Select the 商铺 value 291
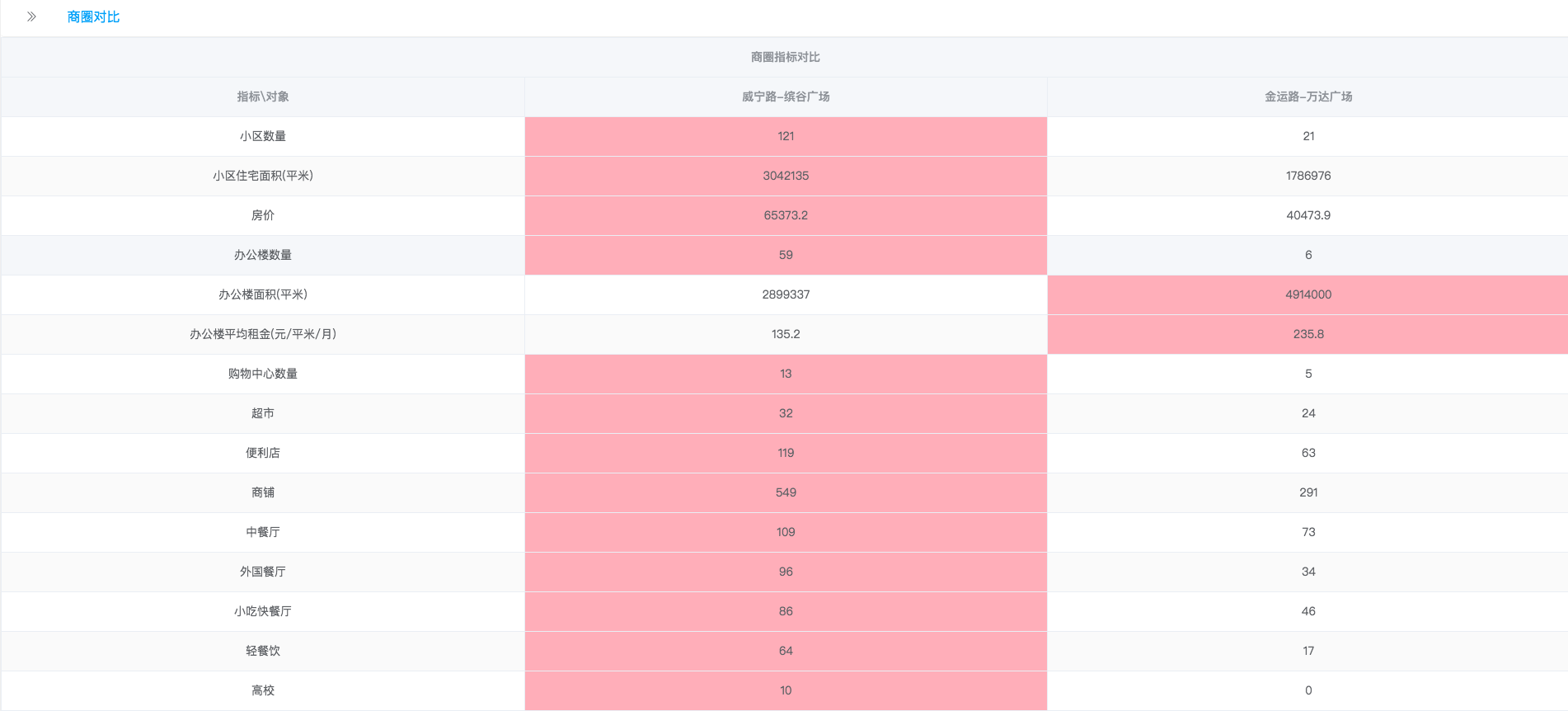1568x711 pixels. pos(1308,492)
